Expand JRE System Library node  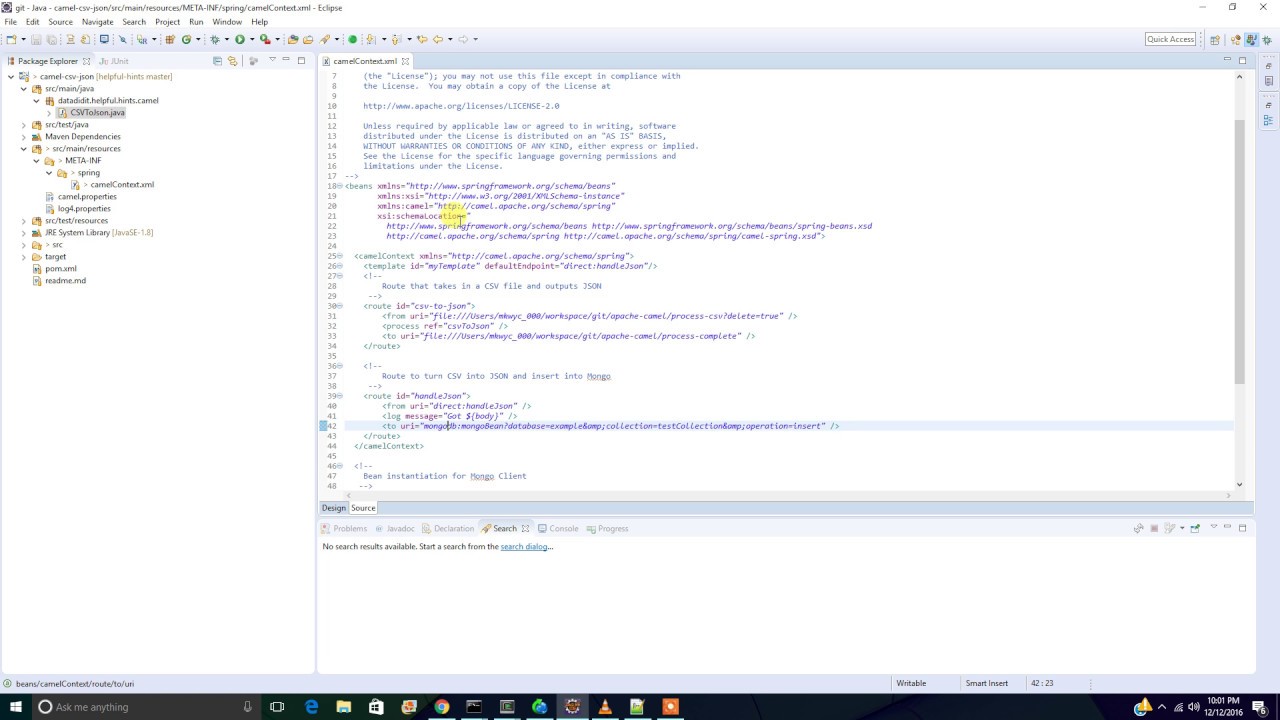click(24, 233)
